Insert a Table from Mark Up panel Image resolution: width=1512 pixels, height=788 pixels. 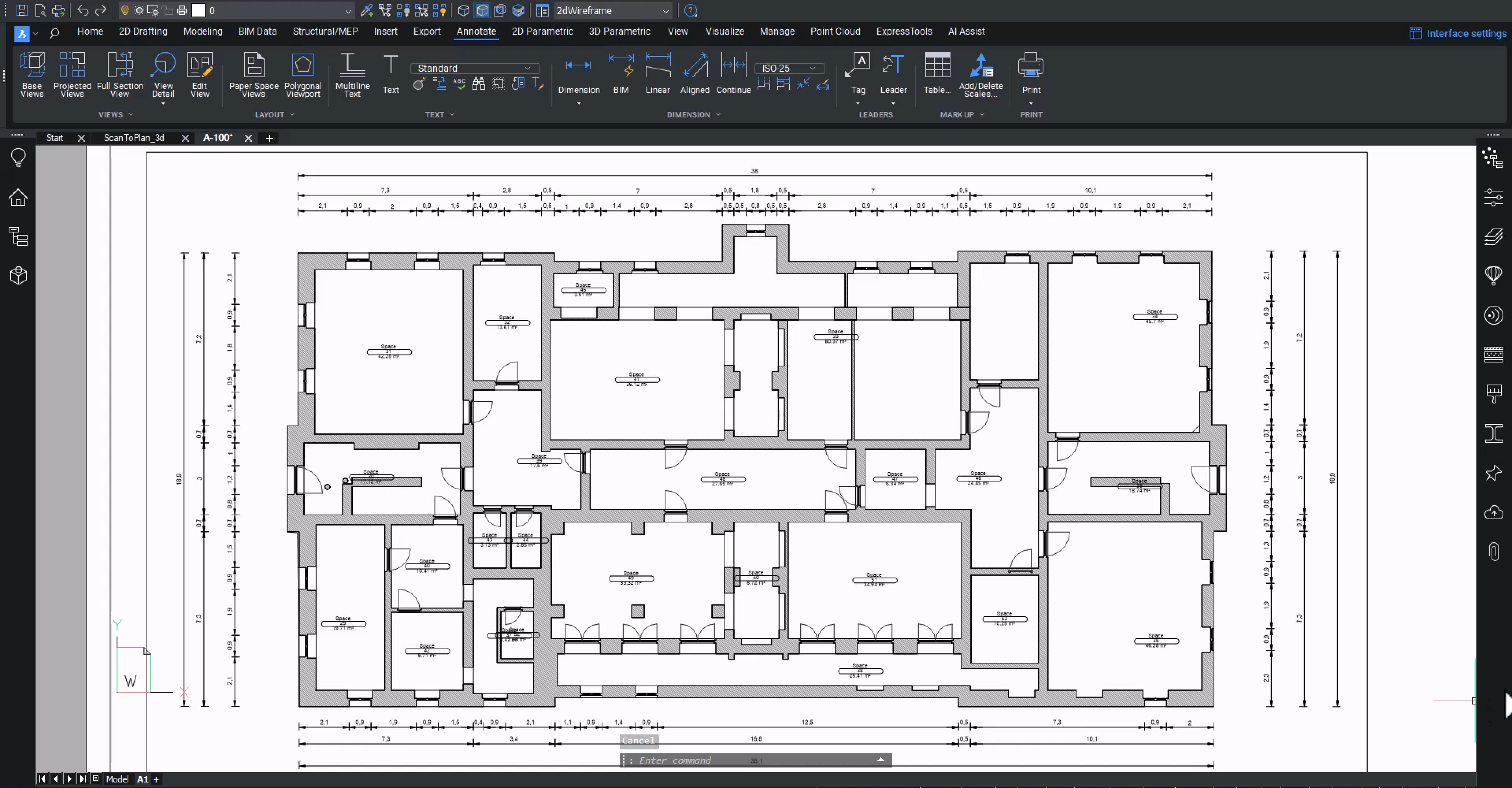(938, 73)
